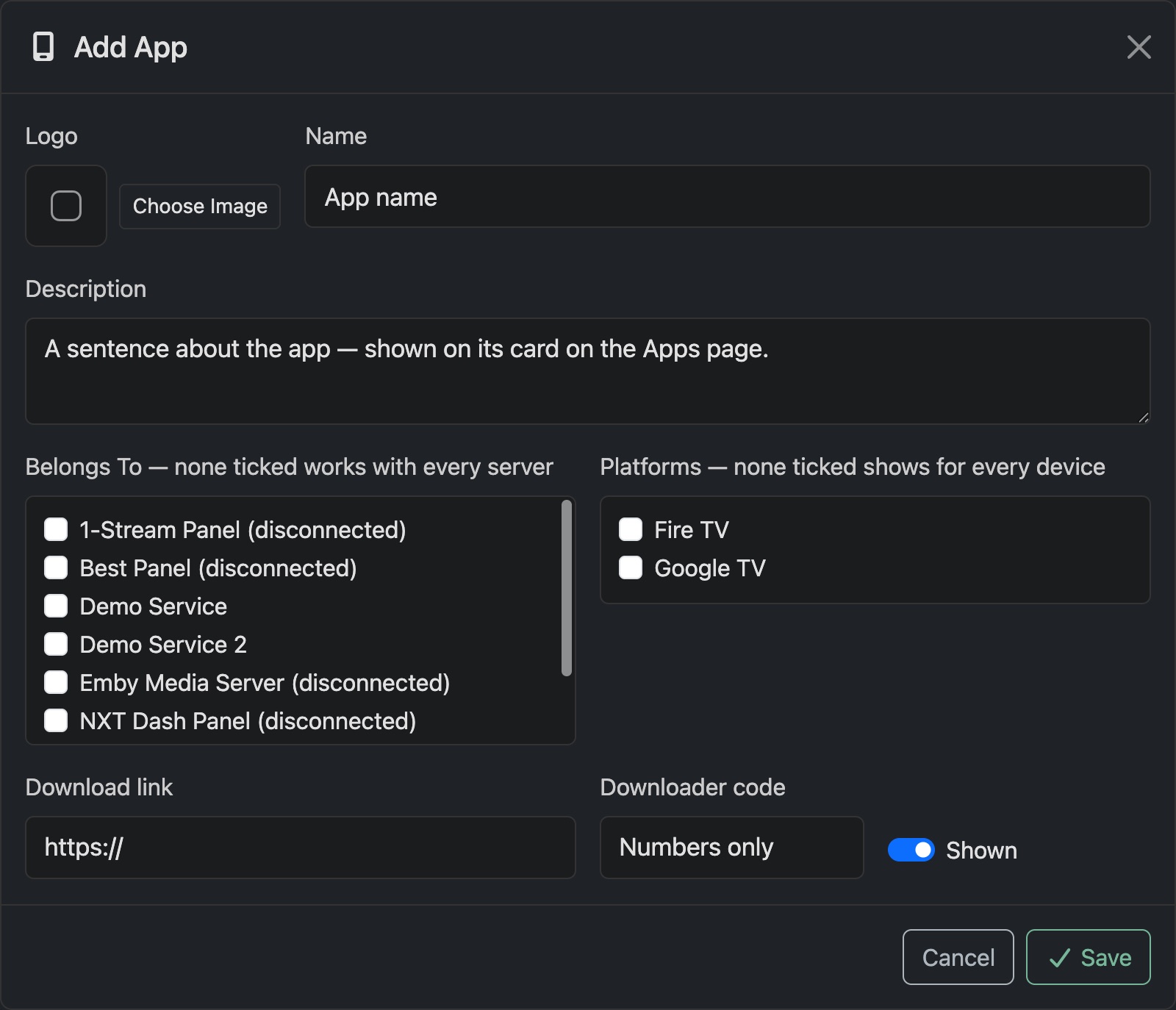This screenshot has height=1010, width=1176.
Task: Toggle the Shown switch off
Action: [911, 850]
